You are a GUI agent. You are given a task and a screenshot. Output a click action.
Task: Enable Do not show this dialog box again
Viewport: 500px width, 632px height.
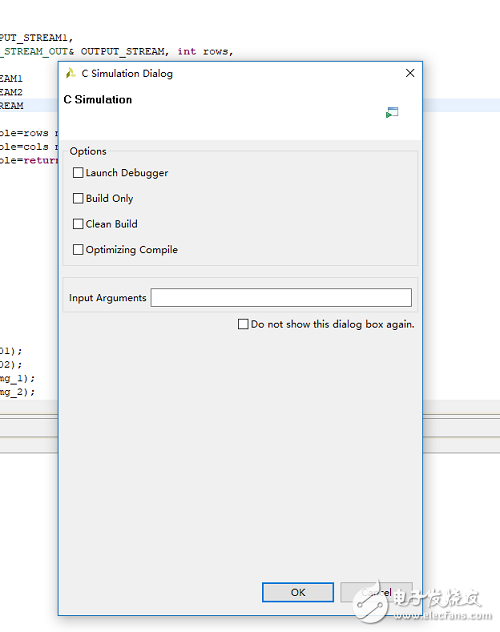click(x=243, y=324)
